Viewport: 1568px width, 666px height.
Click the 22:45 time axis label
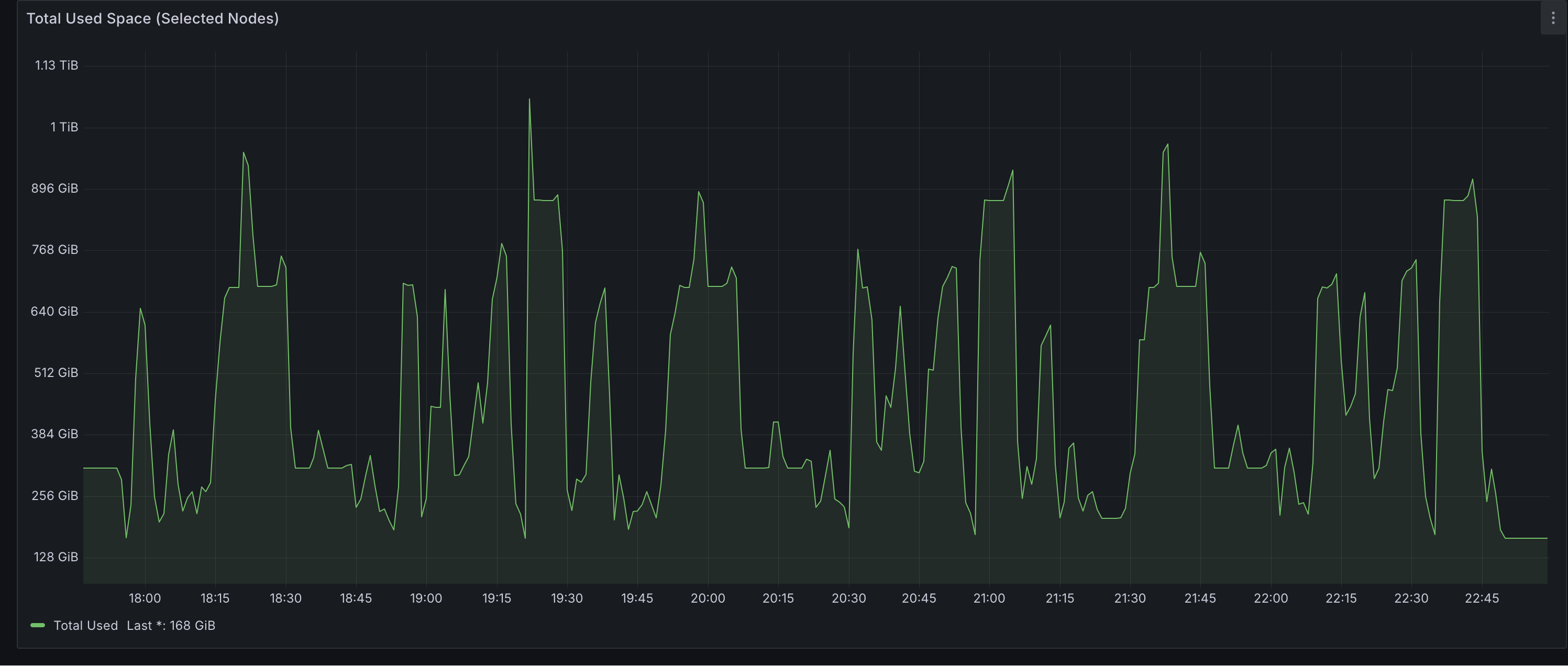tap(1482, 598)
